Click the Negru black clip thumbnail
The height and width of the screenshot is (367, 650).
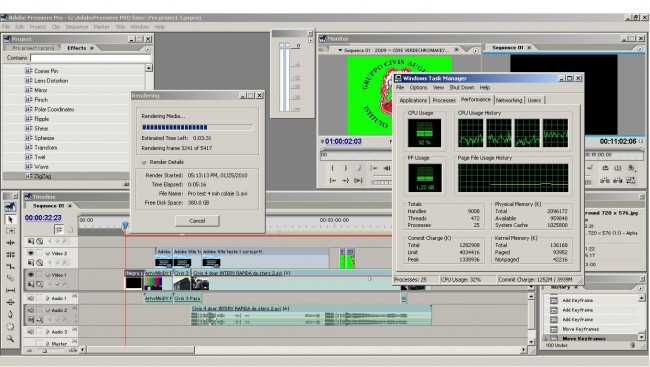coord(133,283)
